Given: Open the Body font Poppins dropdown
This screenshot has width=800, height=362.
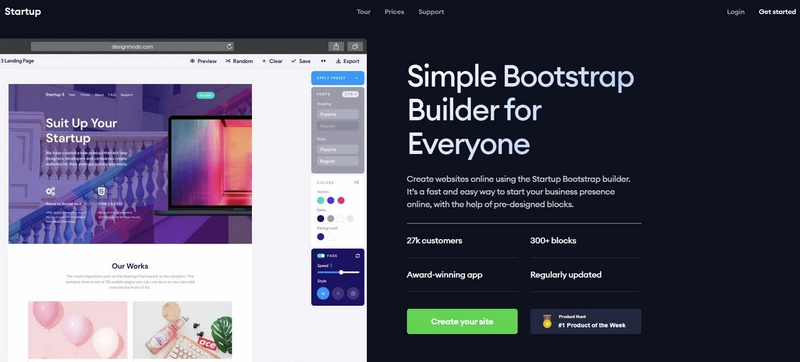Looking at the screenshot, I should click(x=338, y=149).
